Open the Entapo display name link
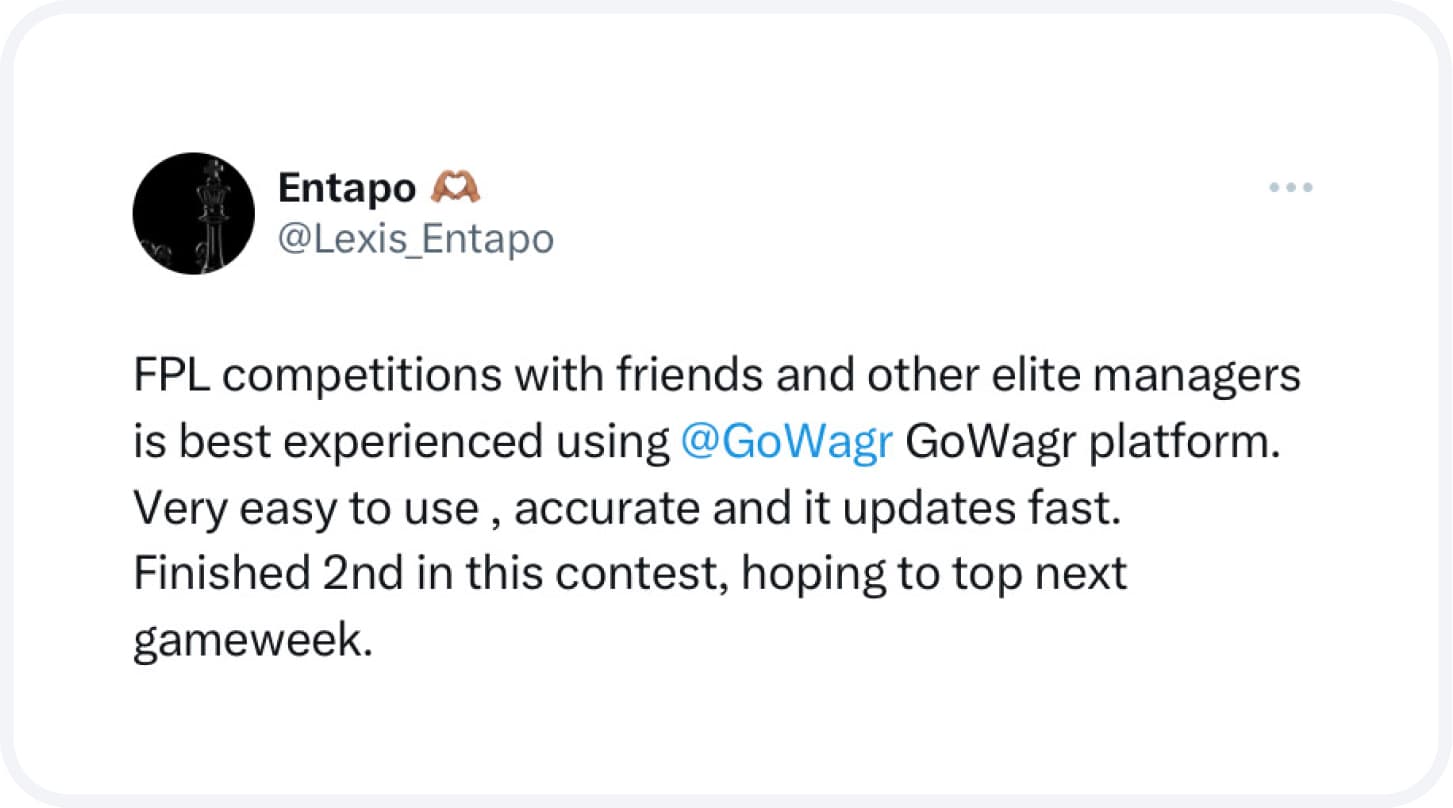 [346, 187]
